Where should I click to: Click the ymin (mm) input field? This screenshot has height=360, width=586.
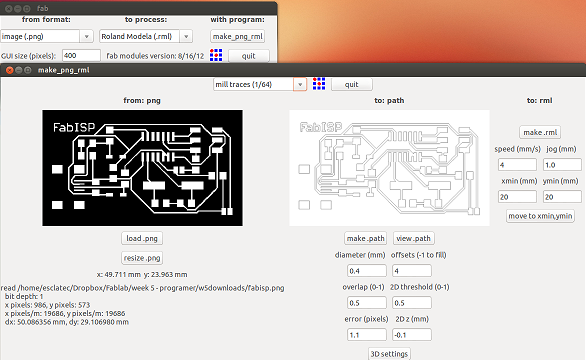pyautogui.click(x=562, y=197)
